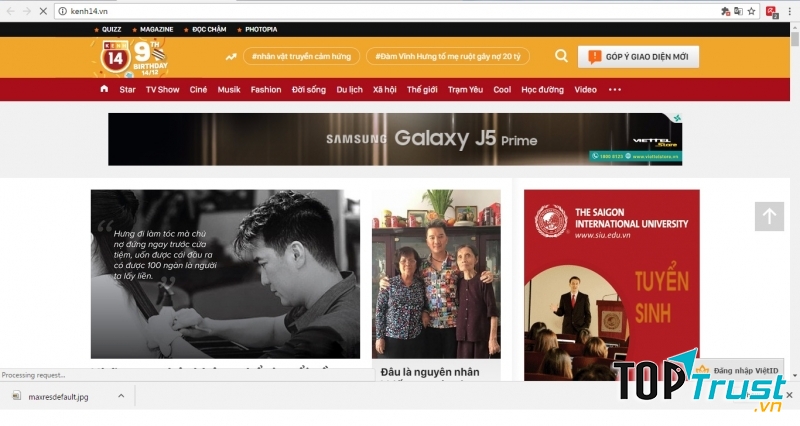Viewport: 800px width, 426px height.
Task: Bookmark this page with the star icon
Action: pyautogui.click(x=751, y=11)
